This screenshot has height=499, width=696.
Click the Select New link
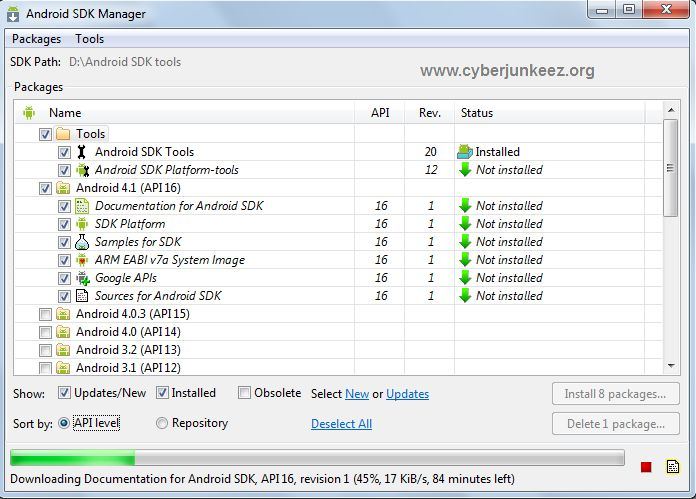[x=357, y=394]
